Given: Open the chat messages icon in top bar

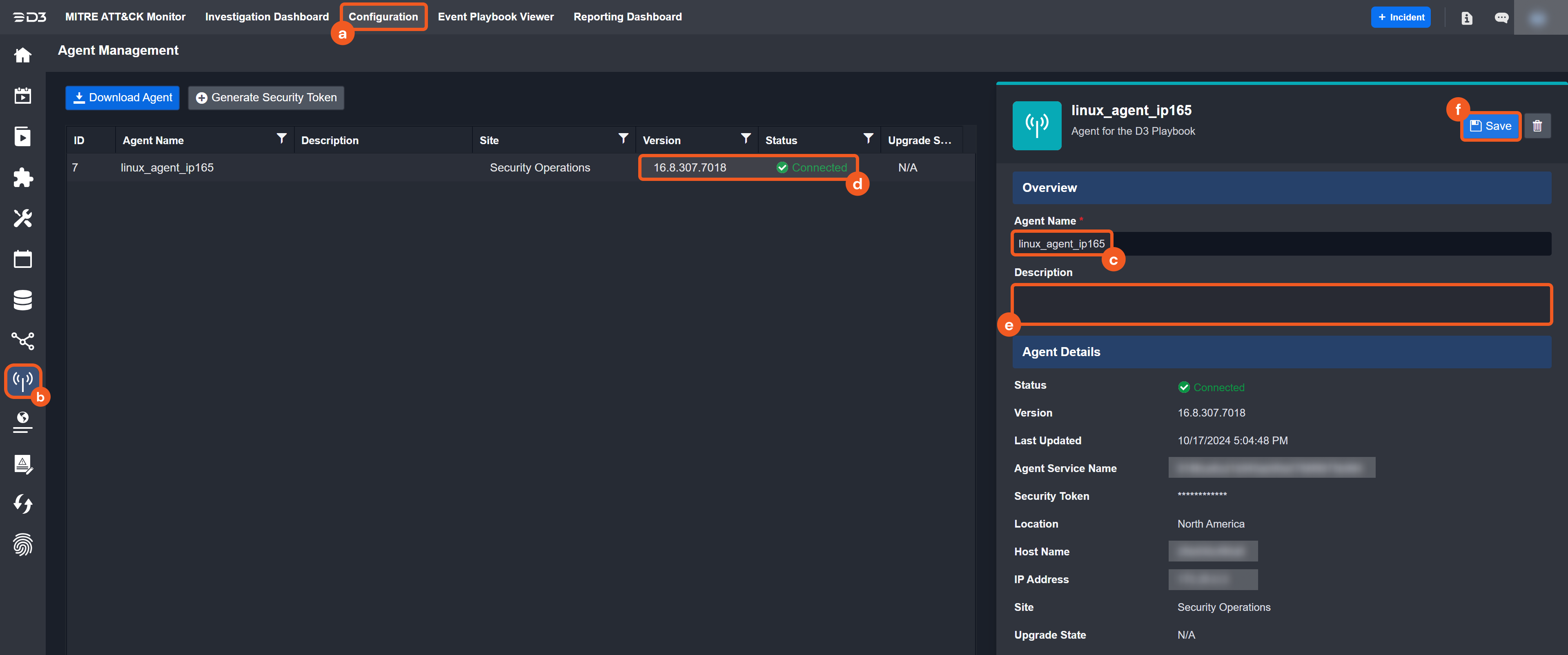Looking at the screenshot, I should [1501, 18].
